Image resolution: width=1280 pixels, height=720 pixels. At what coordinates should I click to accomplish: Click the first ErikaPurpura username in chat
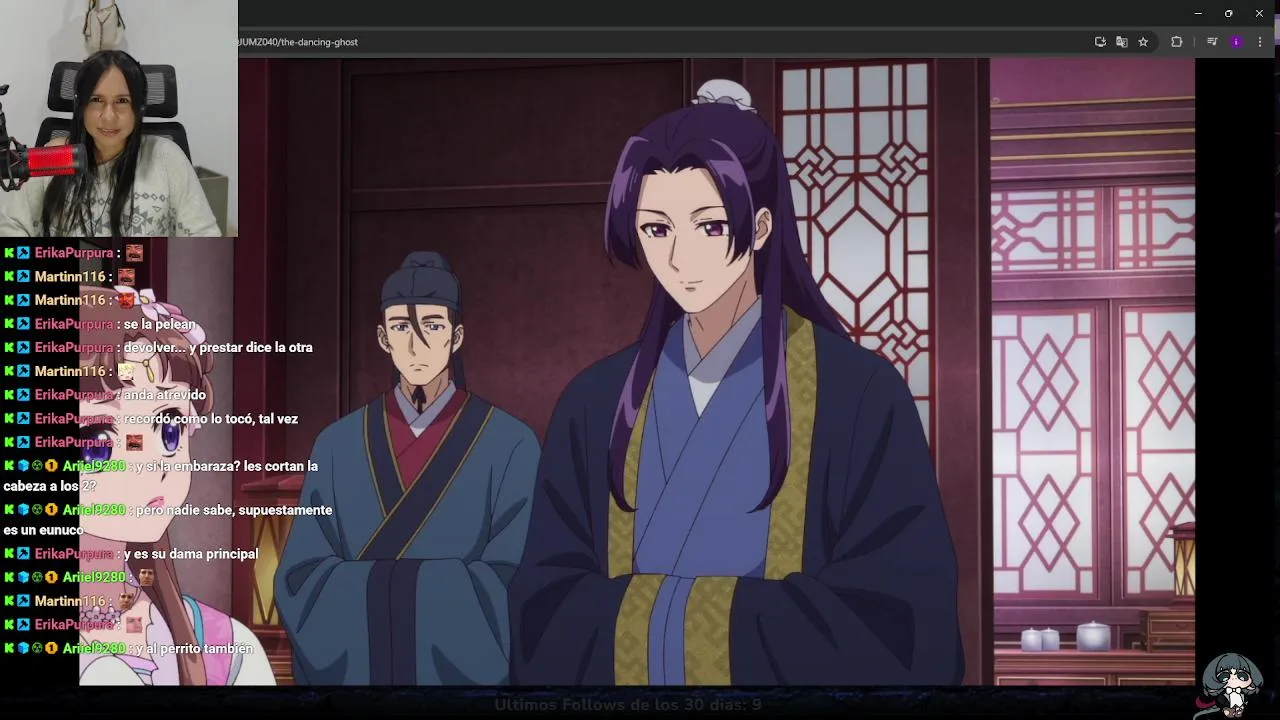74,253
